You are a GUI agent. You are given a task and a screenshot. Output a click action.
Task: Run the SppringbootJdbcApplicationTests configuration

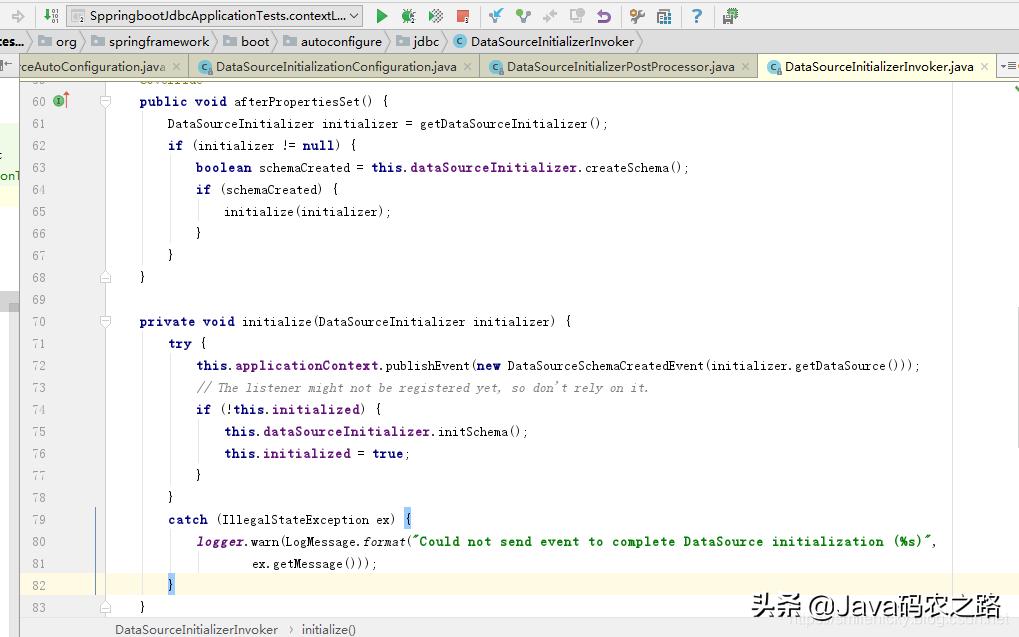click(382, 13)
